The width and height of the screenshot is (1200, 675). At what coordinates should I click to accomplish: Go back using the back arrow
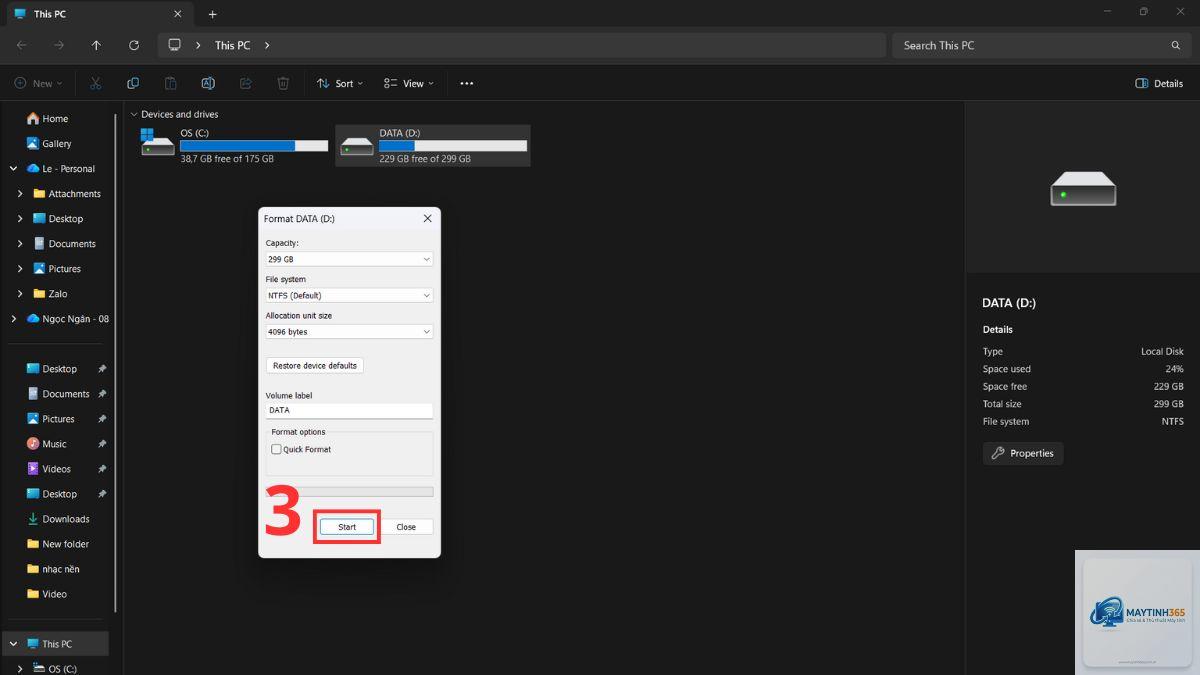tap(22, 45)
